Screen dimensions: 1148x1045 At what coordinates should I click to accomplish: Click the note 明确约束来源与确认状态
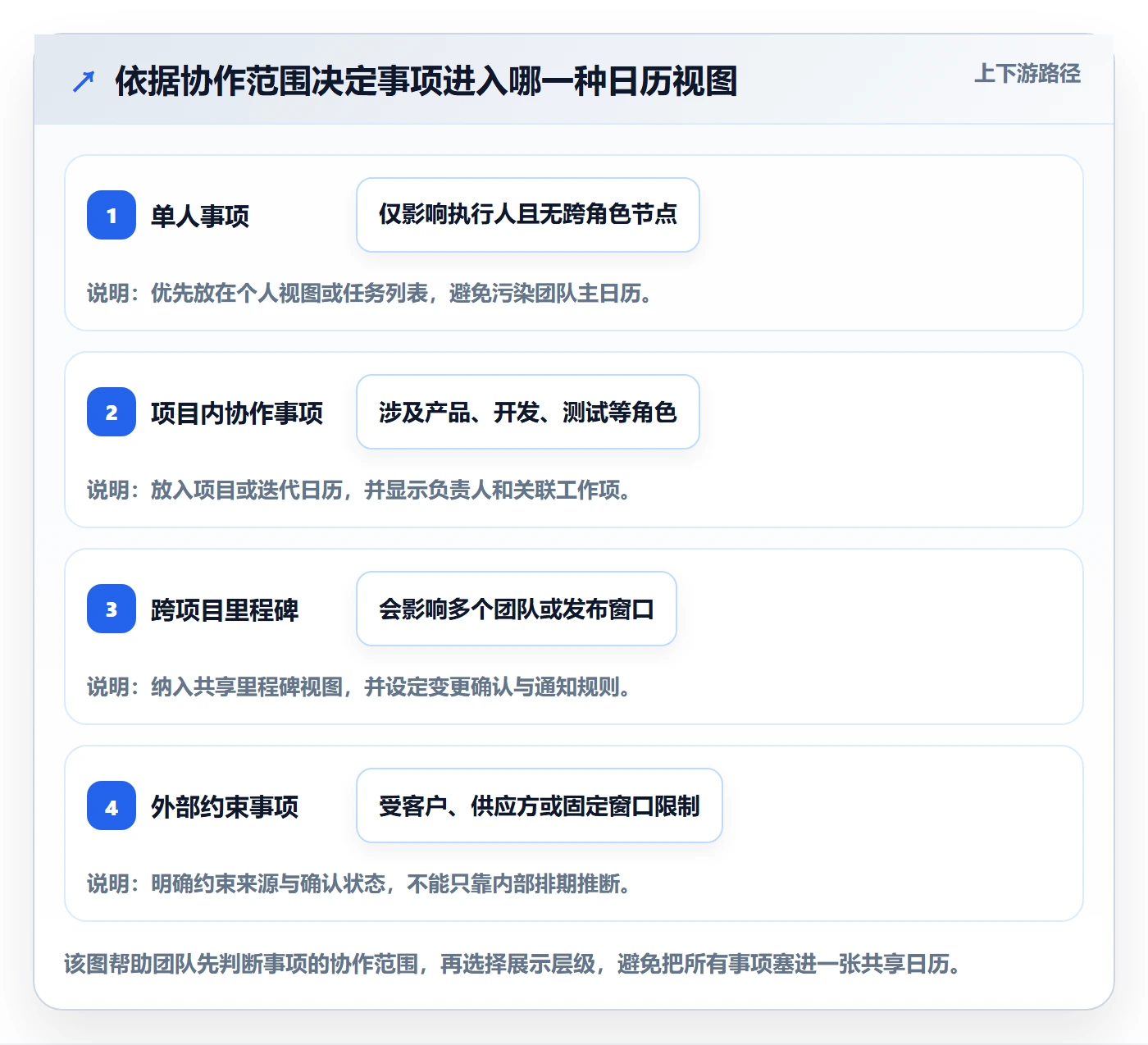(x=359, y=883)
